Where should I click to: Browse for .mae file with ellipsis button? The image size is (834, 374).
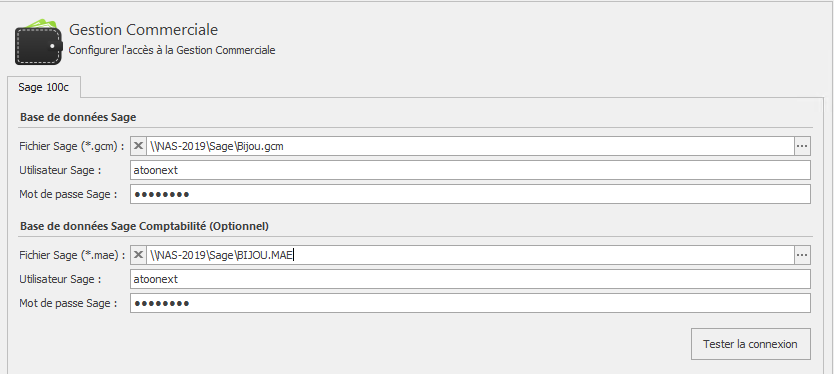tap(802, 255)
